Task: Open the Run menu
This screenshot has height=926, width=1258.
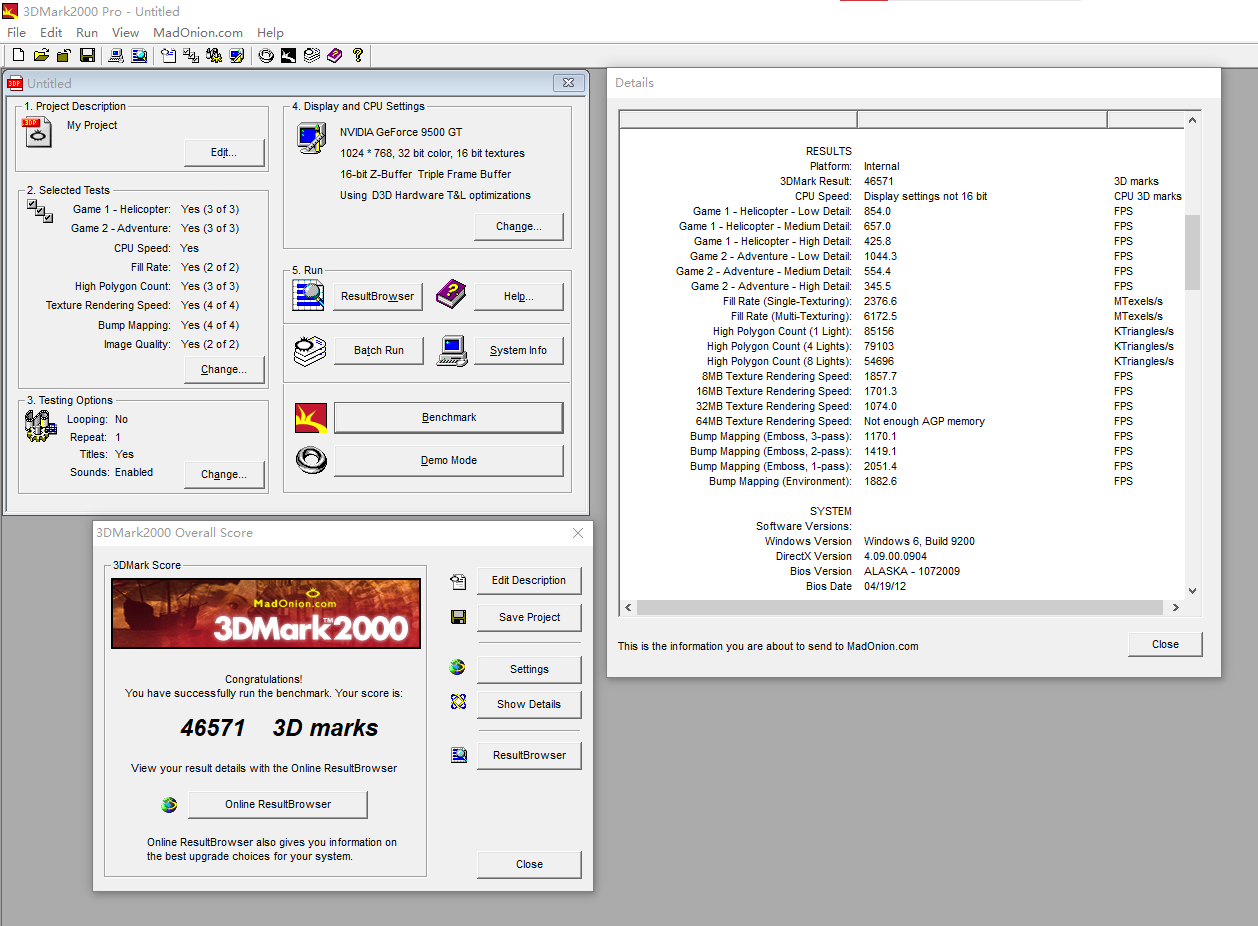Action: [x=87, y=33]
